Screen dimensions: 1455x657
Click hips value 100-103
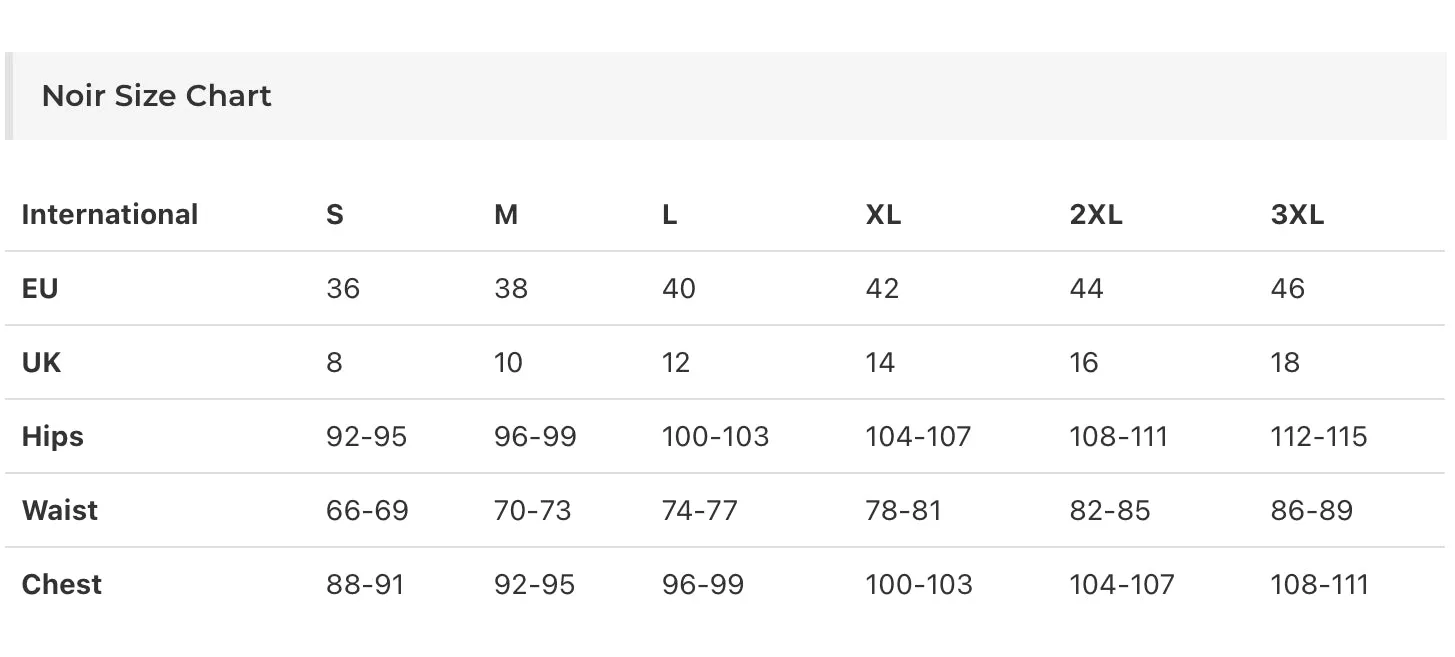715,436
